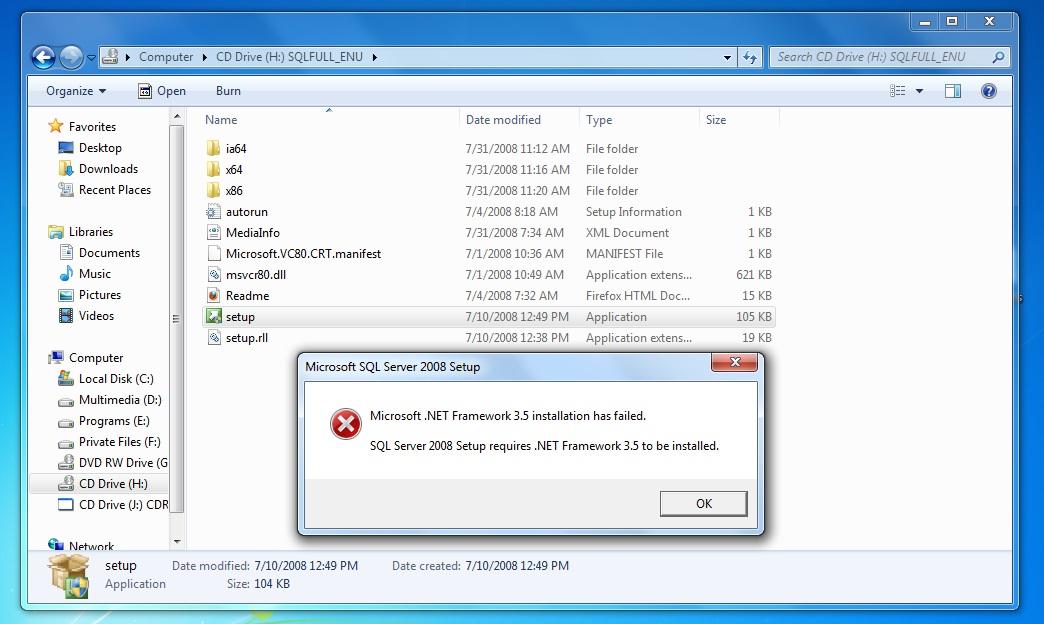Open the address bar history dropdown
The width and height of the screenshot is (1044, 624).
[x=727, y=57]
